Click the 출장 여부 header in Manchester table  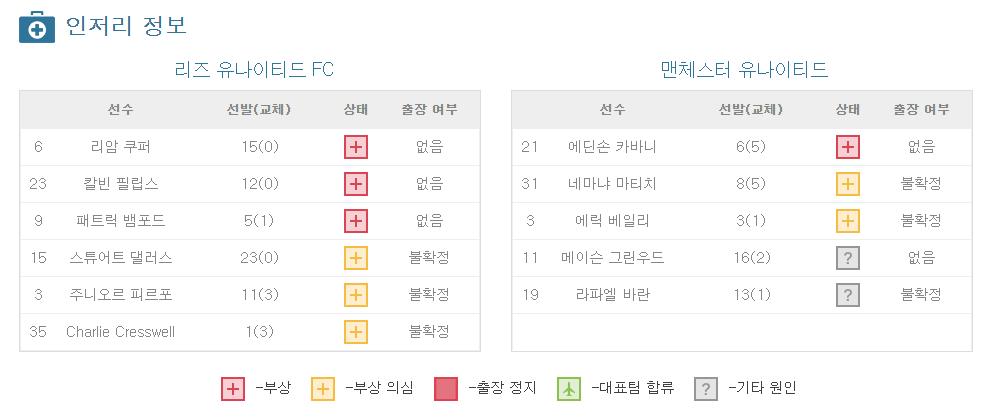coord(921,110)
